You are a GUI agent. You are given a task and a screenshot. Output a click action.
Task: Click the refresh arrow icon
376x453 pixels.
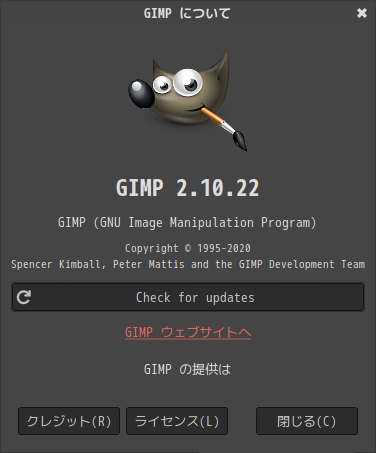[24, 297]
